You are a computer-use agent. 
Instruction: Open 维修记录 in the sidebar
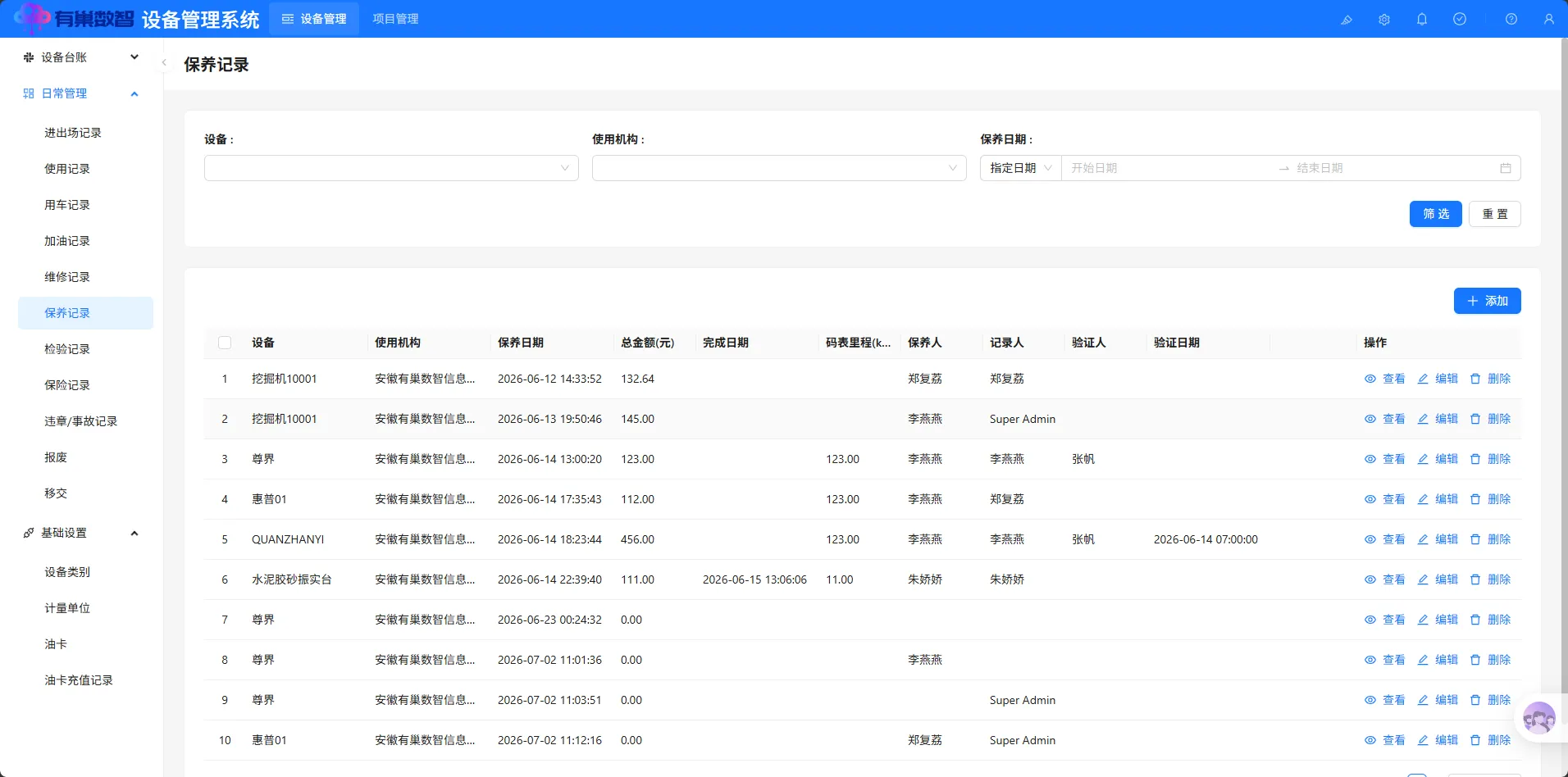(x=85, y=277)
